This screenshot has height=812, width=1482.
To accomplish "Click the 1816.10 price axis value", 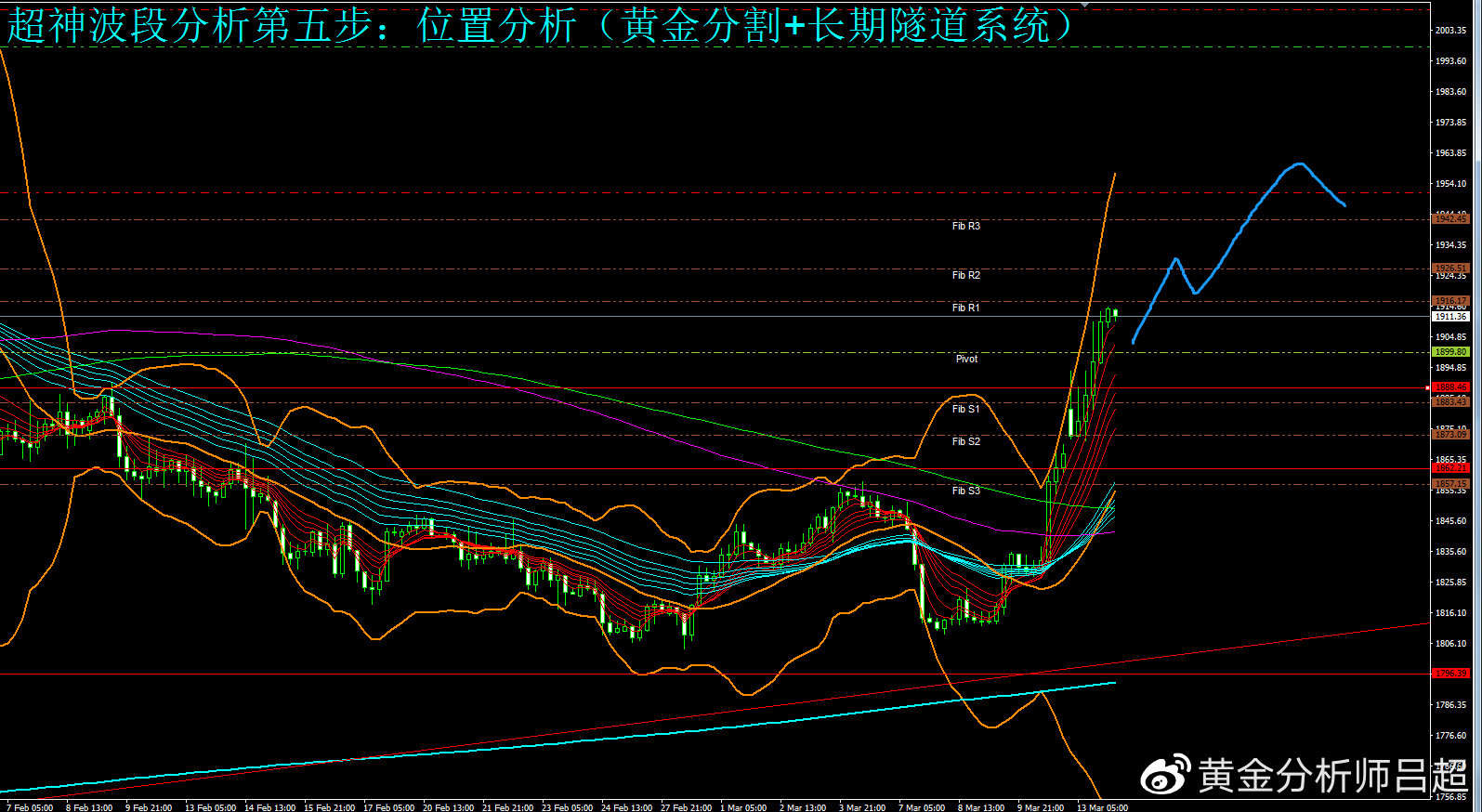I will click(1450, 613).
